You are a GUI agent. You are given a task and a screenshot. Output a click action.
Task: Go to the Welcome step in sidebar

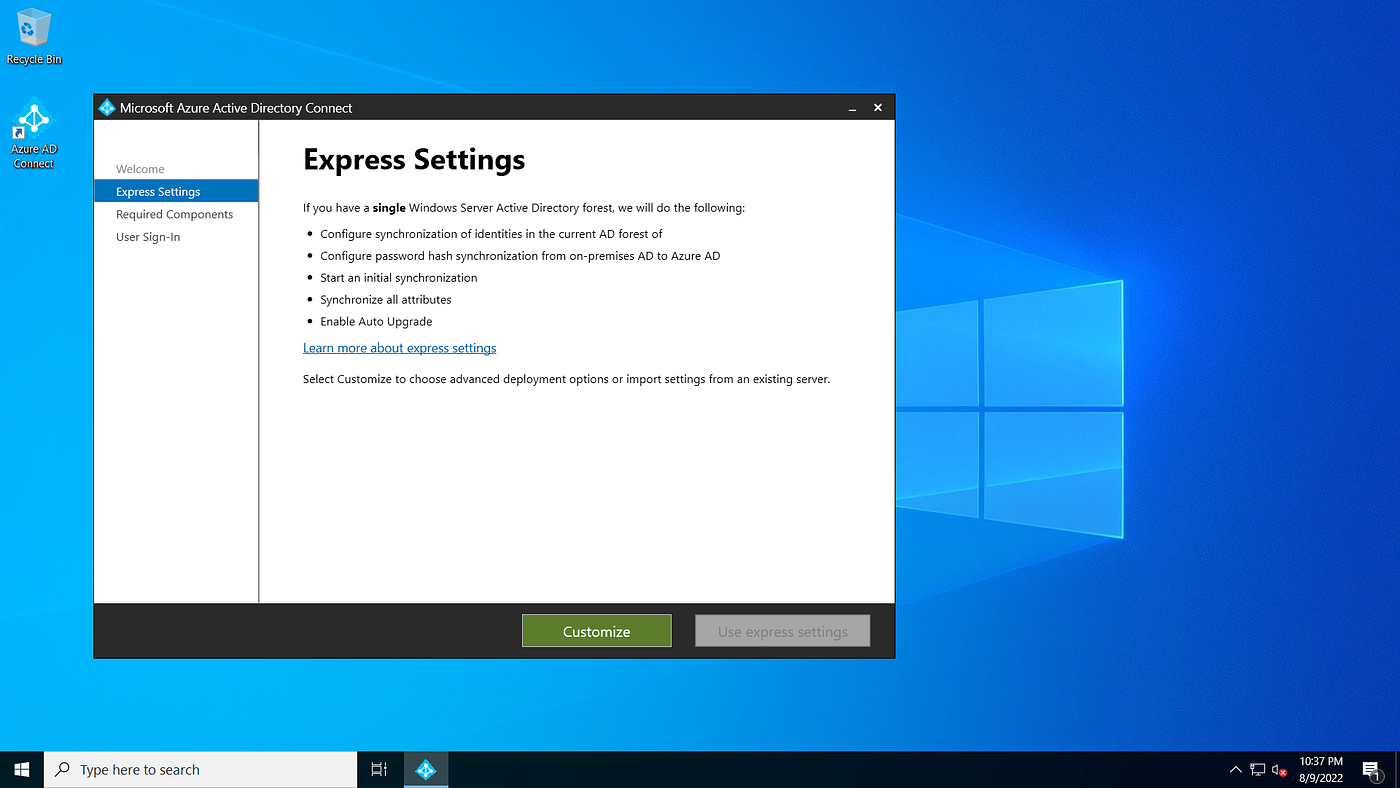140,169
